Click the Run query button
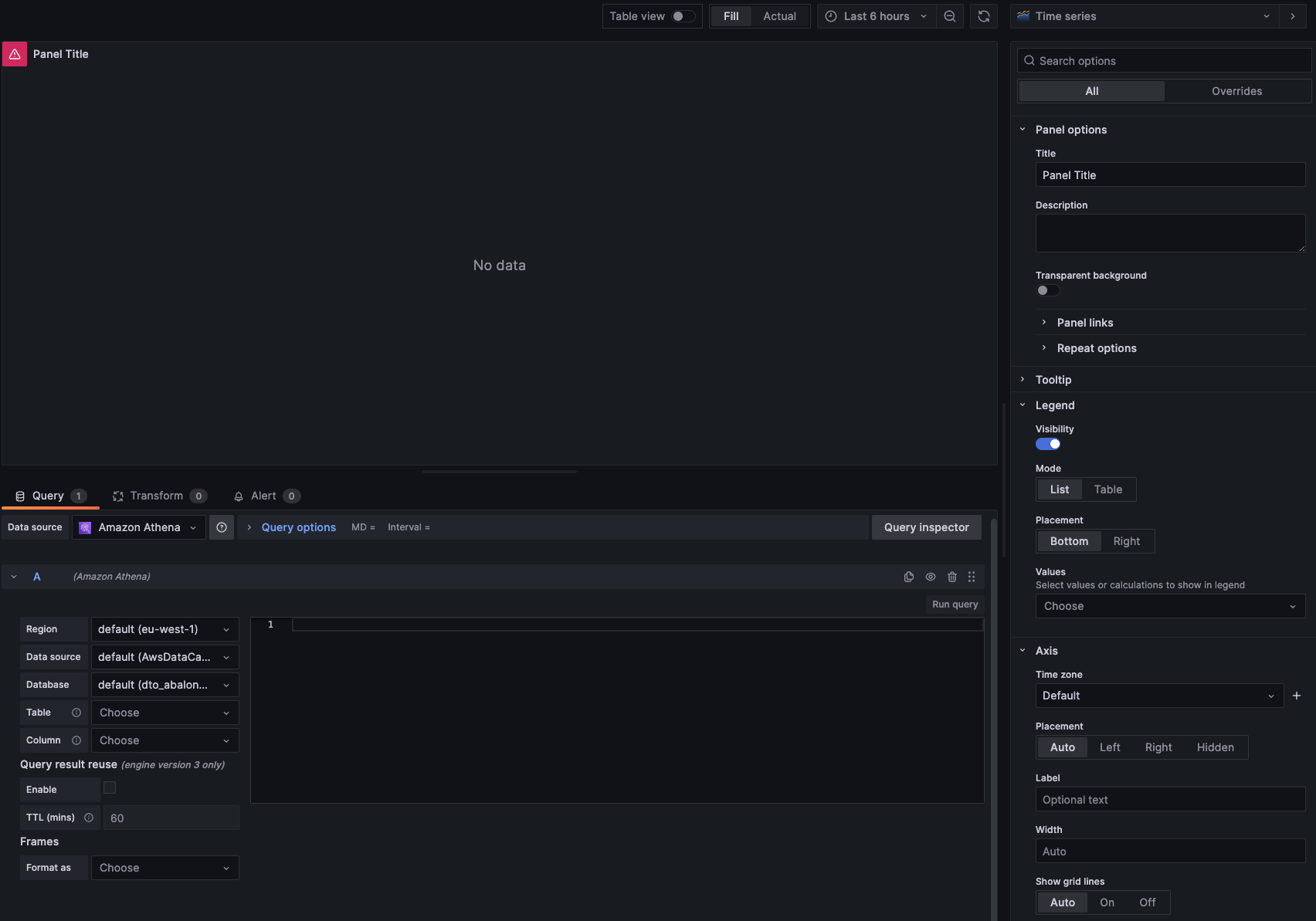Viewport: 1316px width, 921px height. click(x=955, y=604)
